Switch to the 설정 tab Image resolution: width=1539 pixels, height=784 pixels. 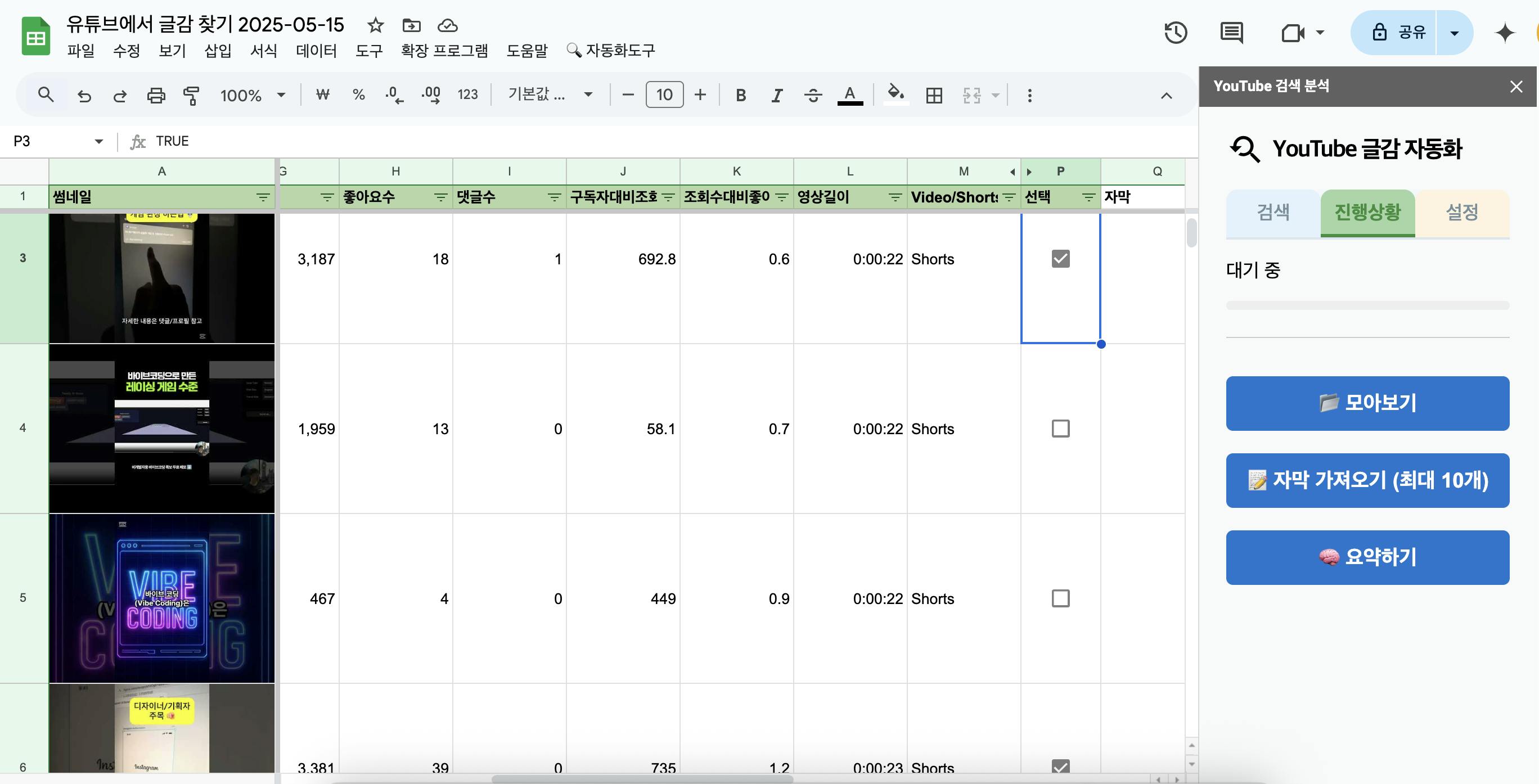point(1462,213)
